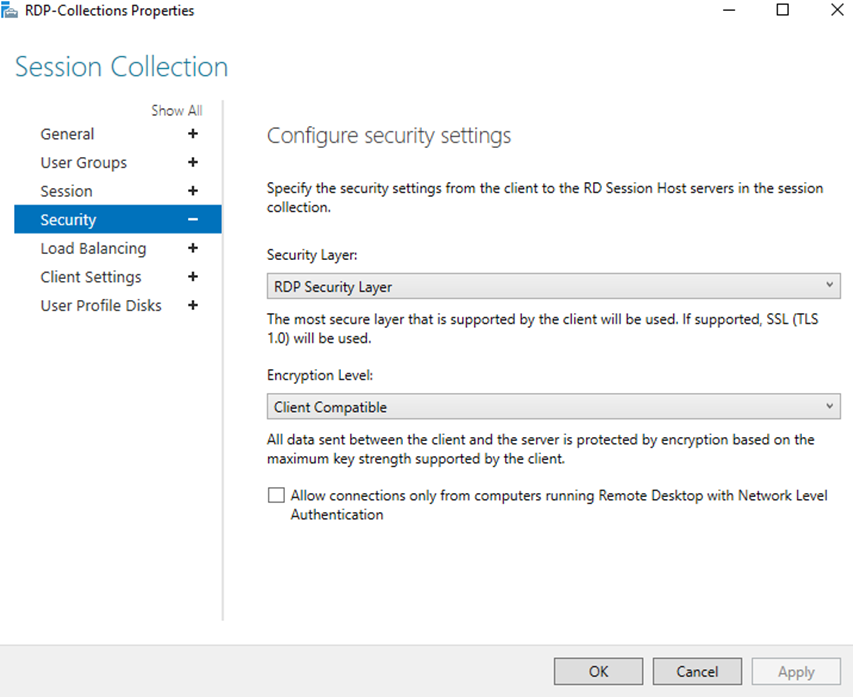
Task: Open the Security Layer dropdown
Action: coord(553,287)
